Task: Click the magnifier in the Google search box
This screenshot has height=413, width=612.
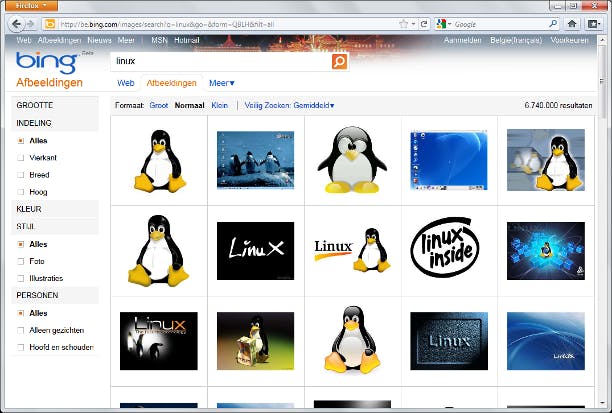Action: pyautogui.click(x=553, y=24)
